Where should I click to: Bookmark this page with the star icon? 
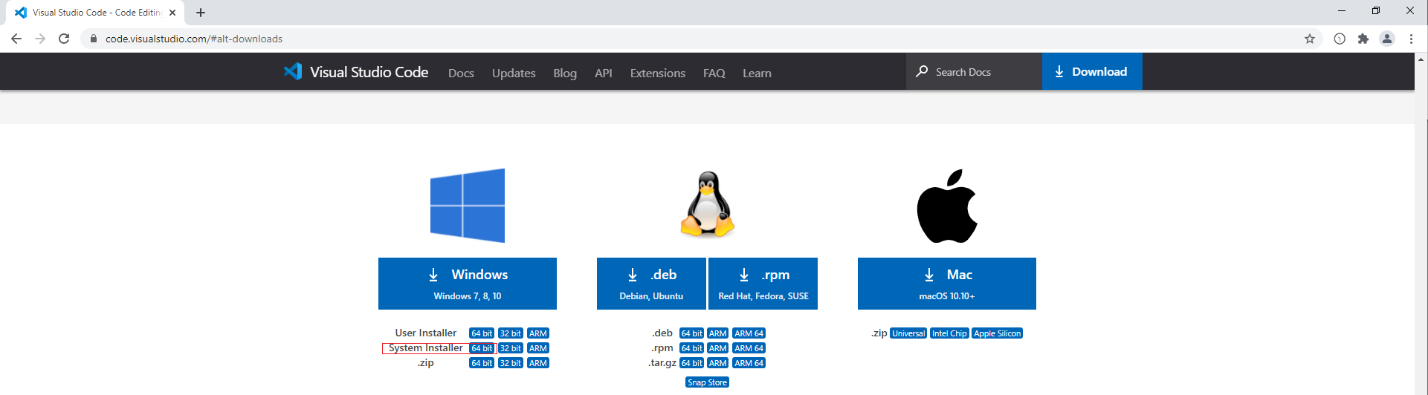click(1310, 38)
